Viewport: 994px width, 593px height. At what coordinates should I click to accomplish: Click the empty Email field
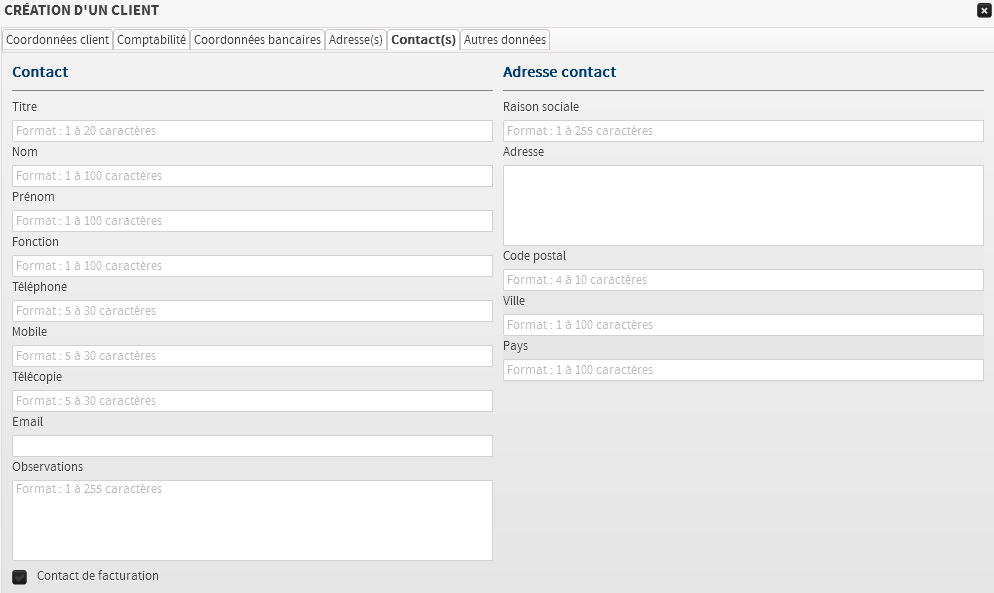(252, 446)
